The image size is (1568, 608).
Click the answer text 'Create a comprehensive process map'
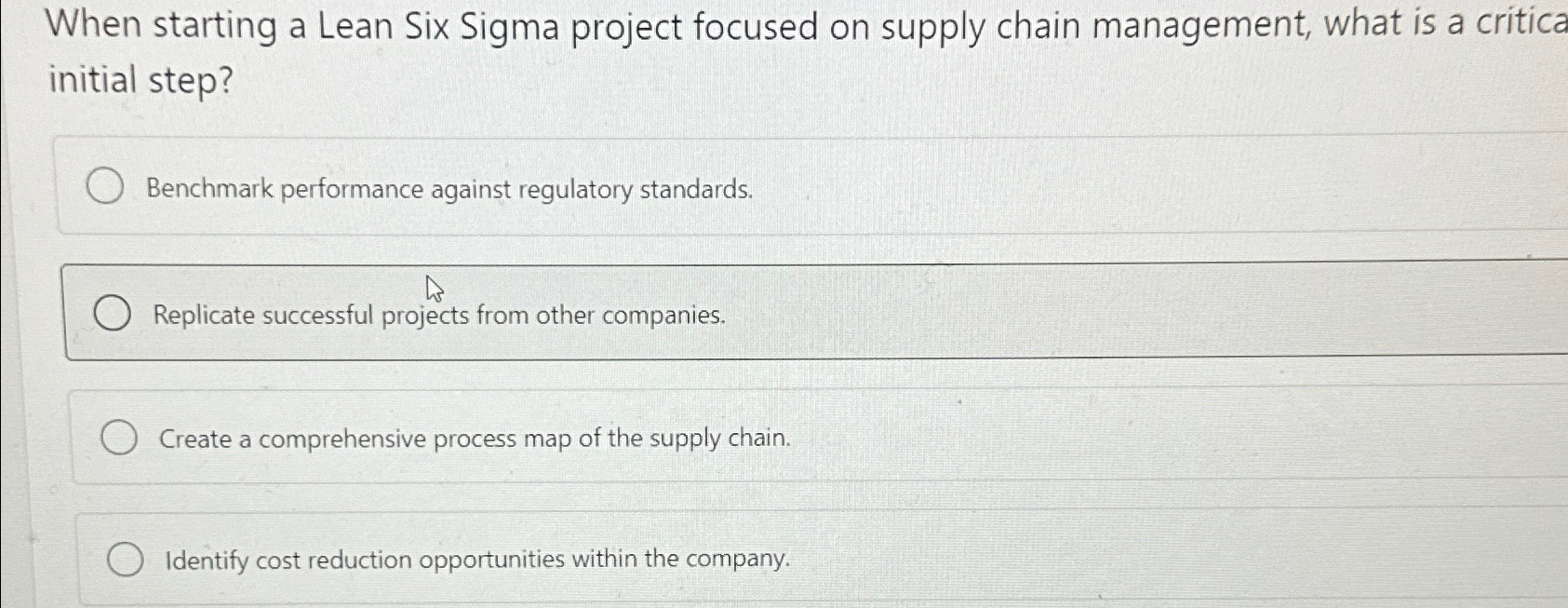(x=475, y=438)
